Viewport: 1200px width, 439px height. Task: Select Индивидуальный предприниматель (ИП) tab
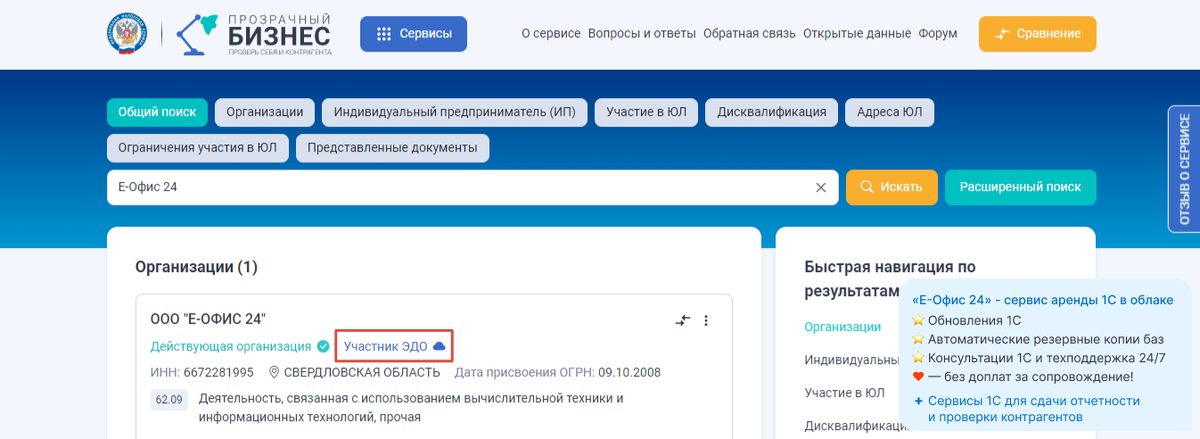[x=455, y=112]
